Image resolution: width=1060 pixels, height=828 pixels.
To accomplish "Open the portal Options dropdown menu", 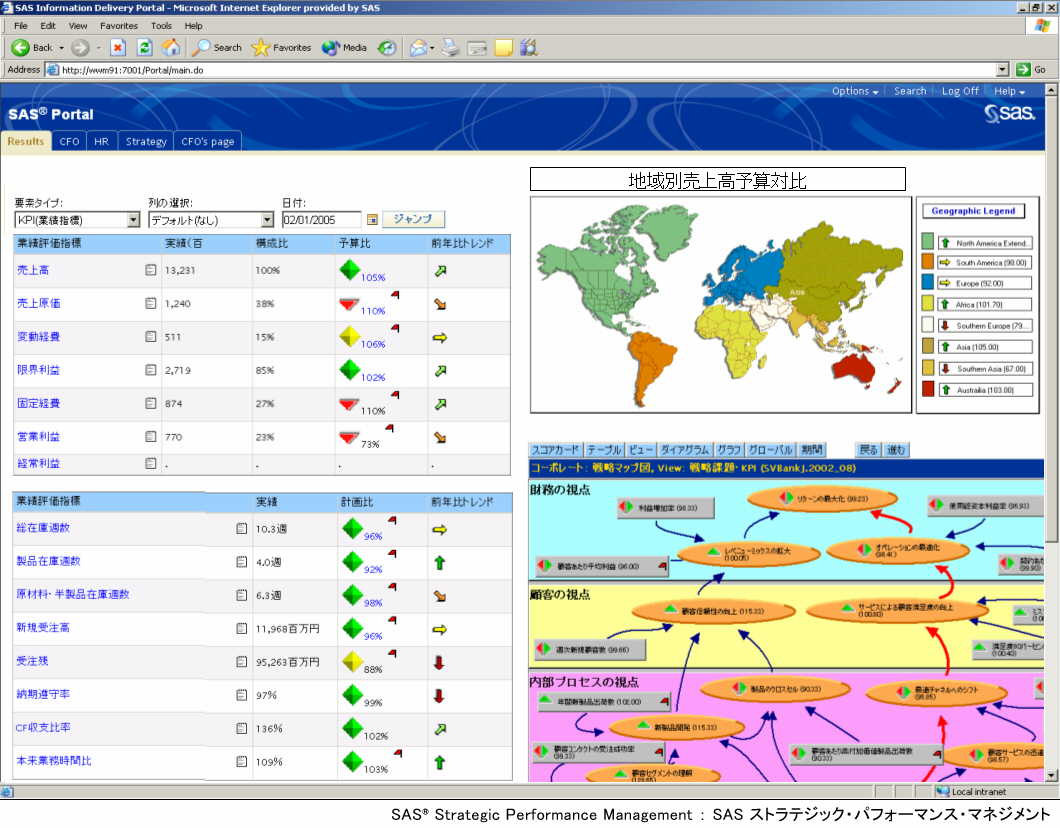I will (855, 91).
